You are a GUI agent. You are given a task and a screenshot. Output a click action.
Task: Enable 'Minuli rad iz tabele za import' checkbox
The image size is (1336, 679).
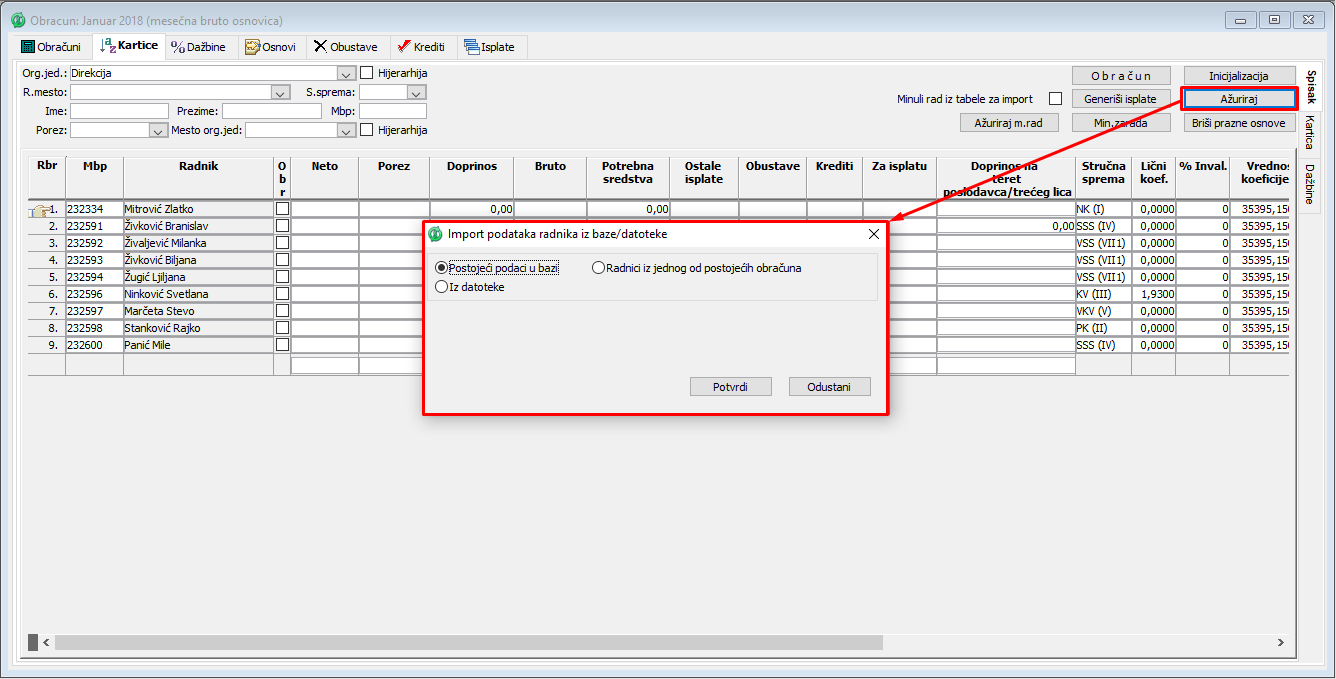1055,99
